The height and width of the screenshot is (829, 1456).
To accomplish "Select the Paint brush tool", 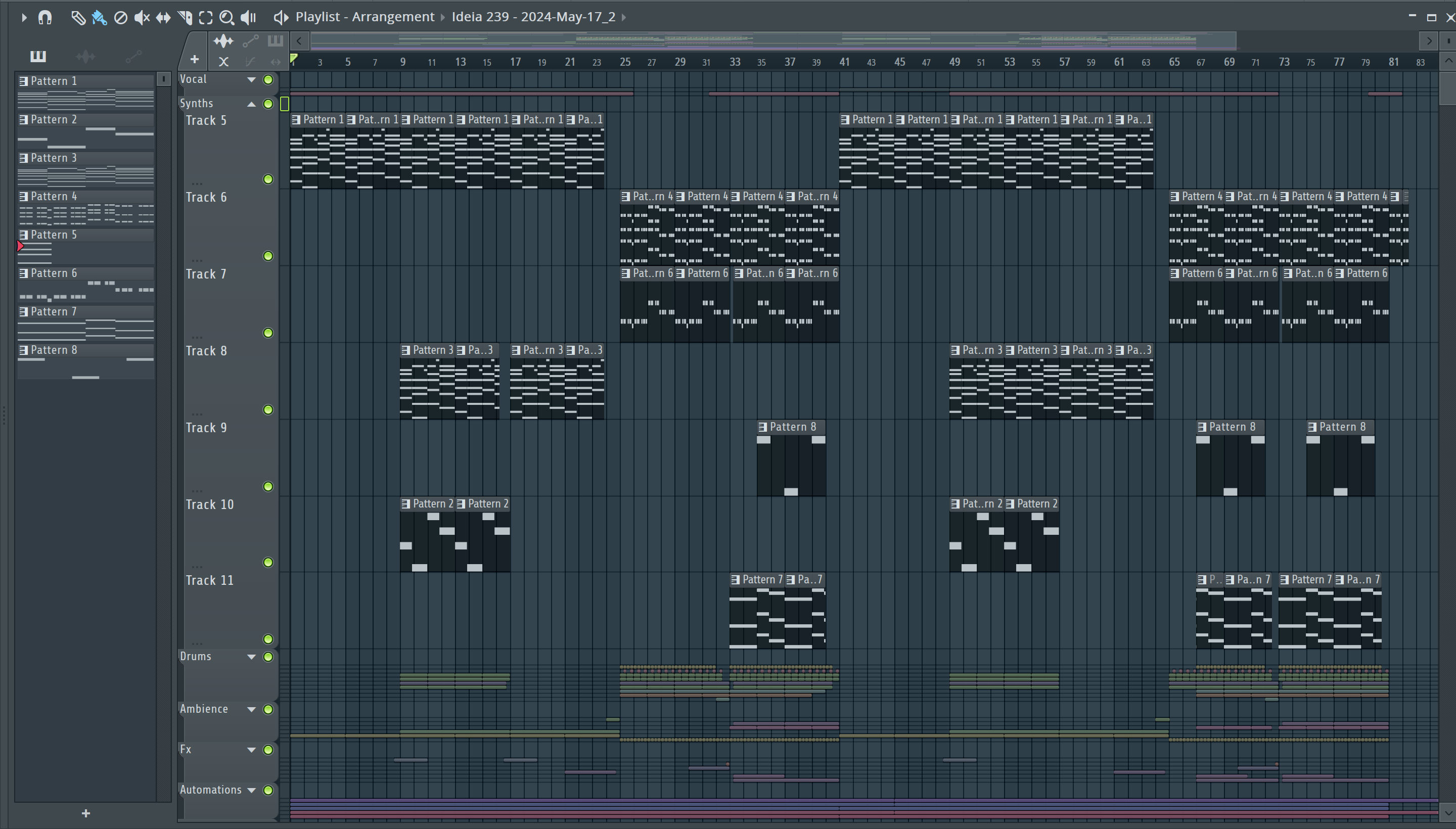I will tap(99, 18).
